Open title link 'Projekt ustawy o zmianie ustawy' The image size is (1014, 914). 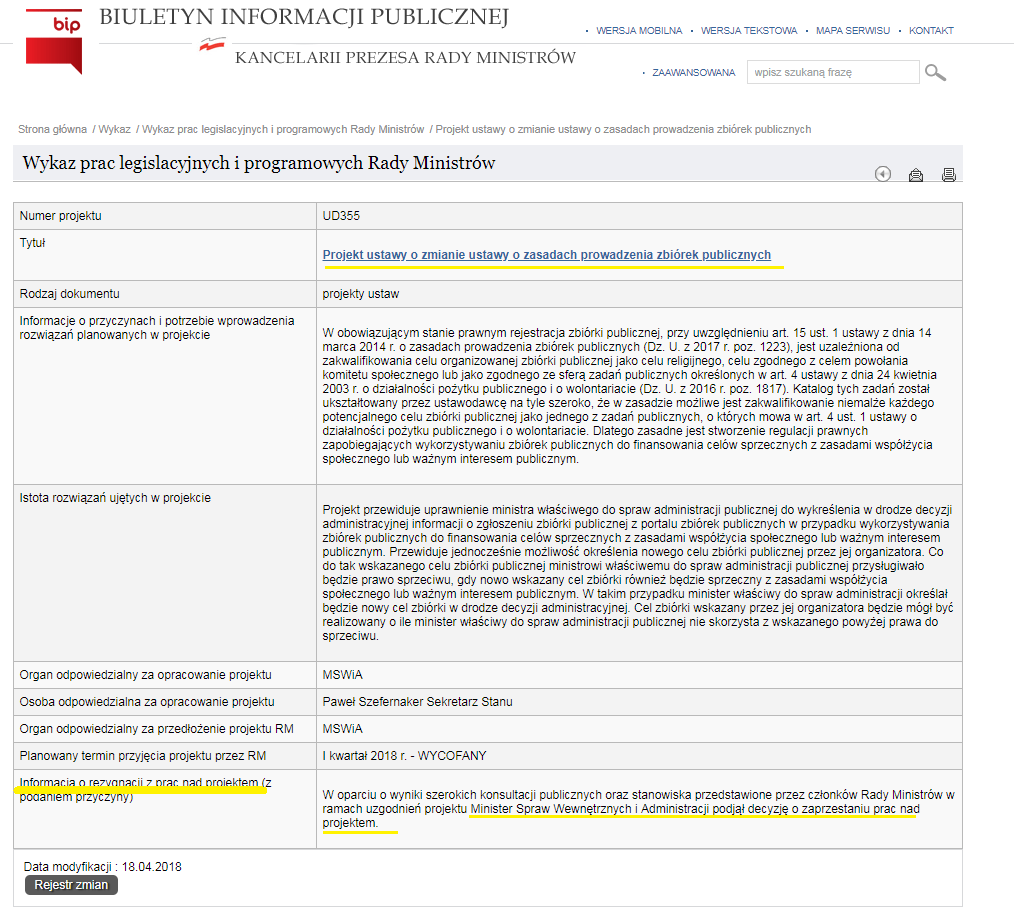click(x=546, y=255)
